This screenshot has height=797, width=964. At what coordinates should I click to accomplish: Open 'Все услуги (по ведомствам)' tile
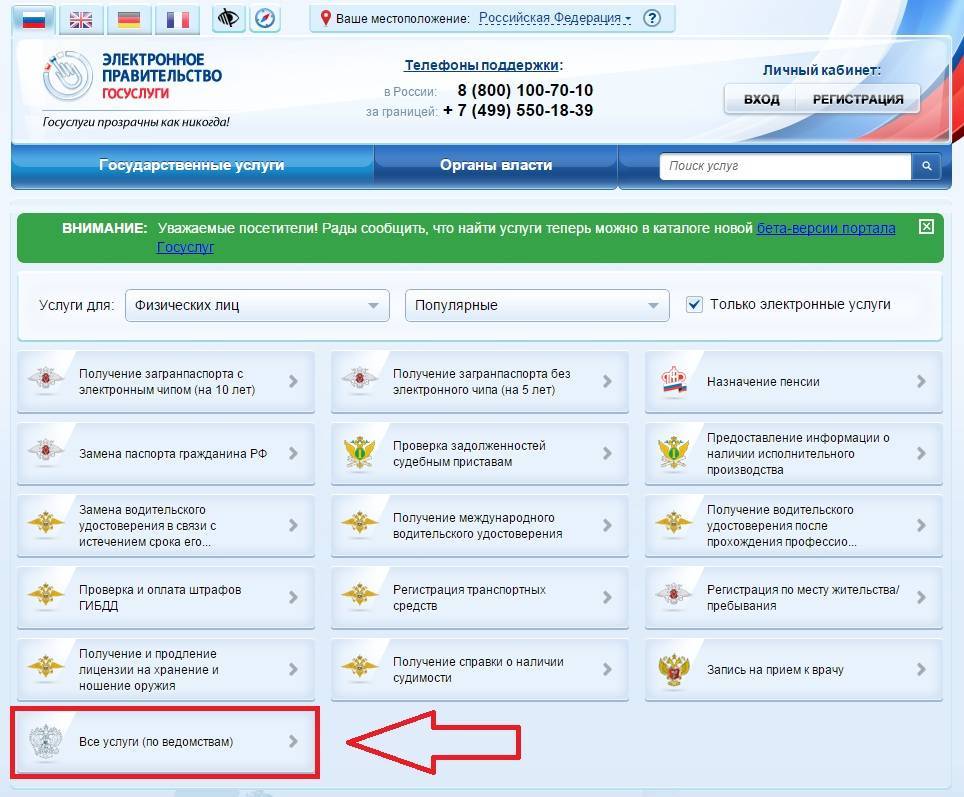[165, 741]
